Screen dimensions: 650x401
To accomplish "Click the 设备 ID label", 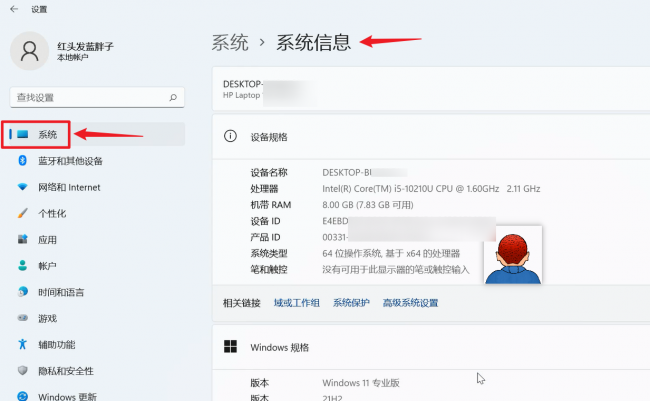I will (265, 221).
